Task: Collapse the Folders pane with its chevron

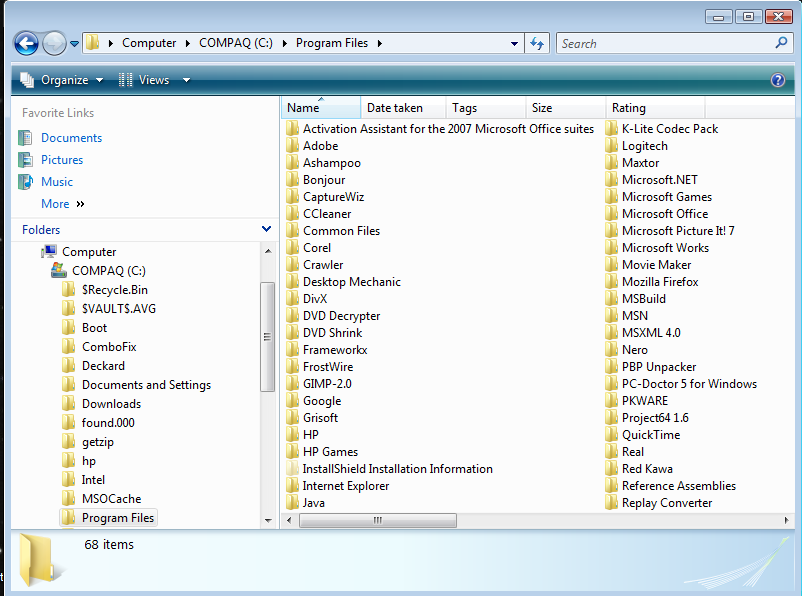Action: coord(267,229)
